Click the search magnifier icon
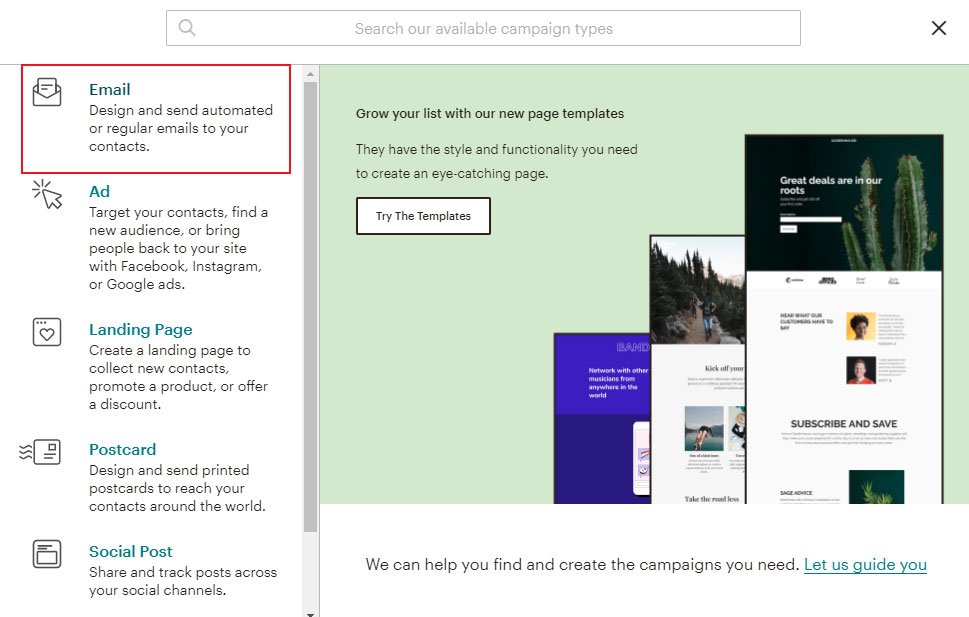 coord(187,28)
